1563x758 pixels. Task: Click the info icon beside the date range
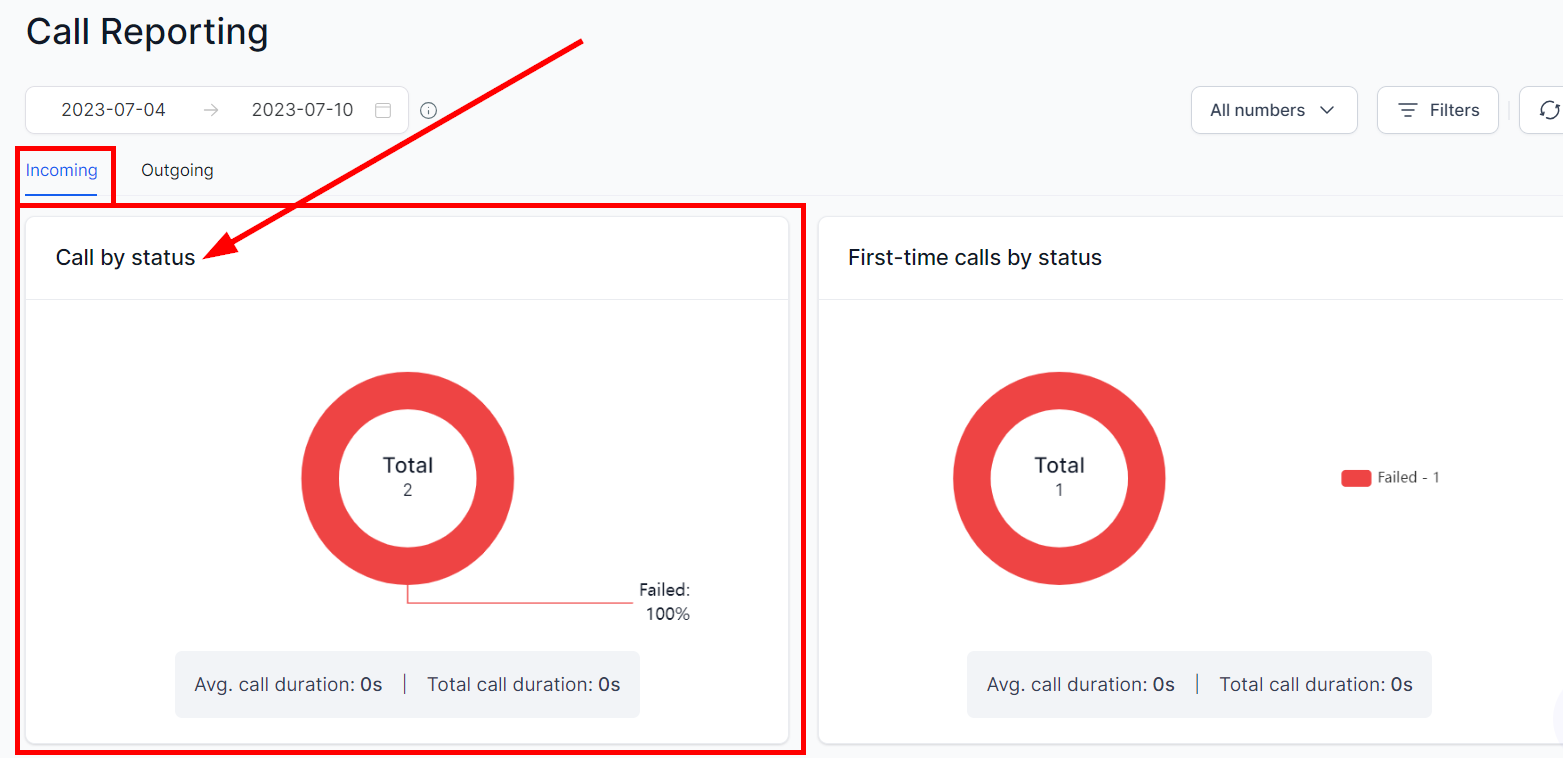pos(429,110)
